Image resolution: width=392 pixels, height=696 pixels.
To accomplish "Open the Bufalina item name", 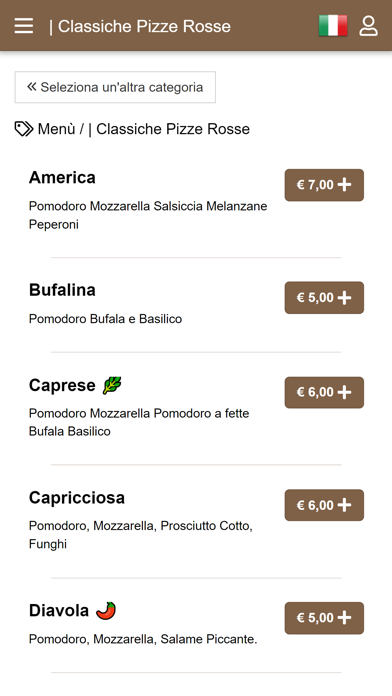I will [x=62, y=290].
